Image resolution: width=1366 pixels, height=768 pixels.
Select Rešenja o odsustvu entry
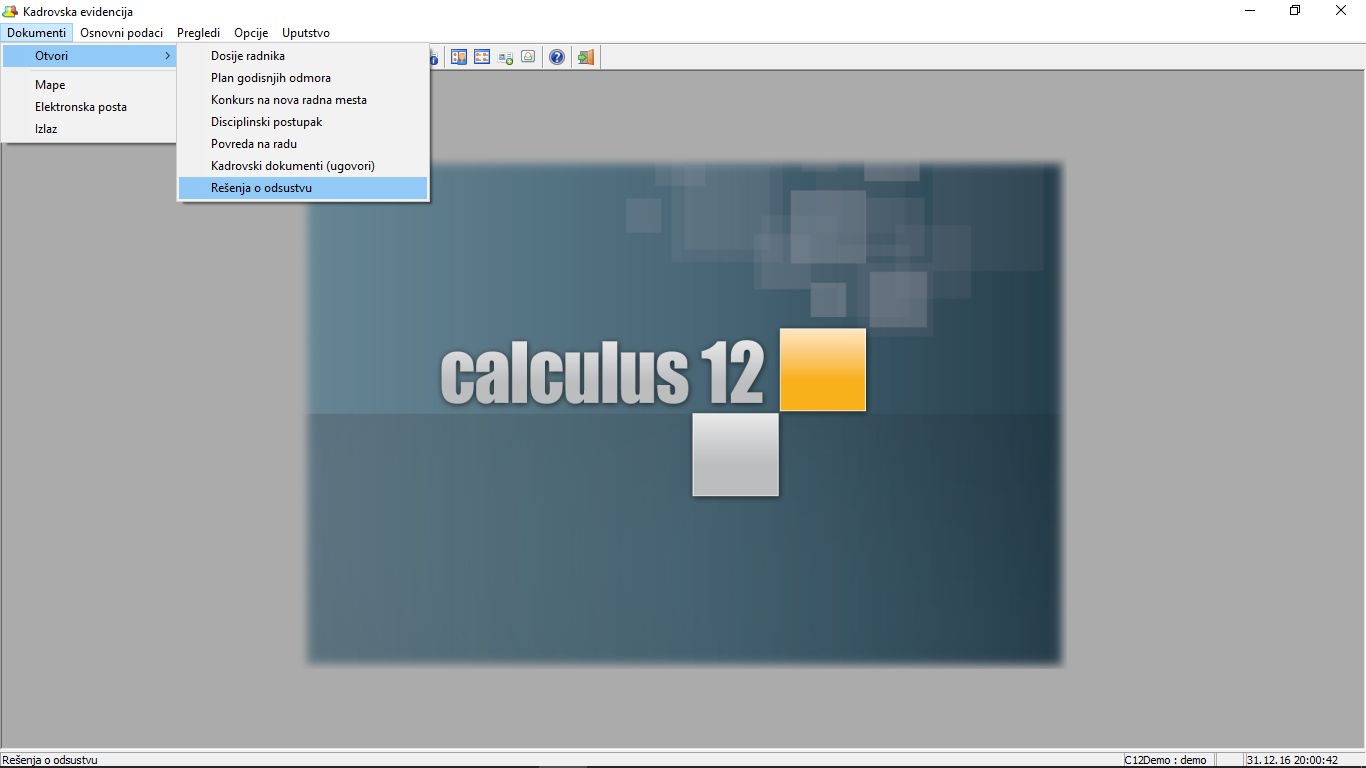(303, 188)
